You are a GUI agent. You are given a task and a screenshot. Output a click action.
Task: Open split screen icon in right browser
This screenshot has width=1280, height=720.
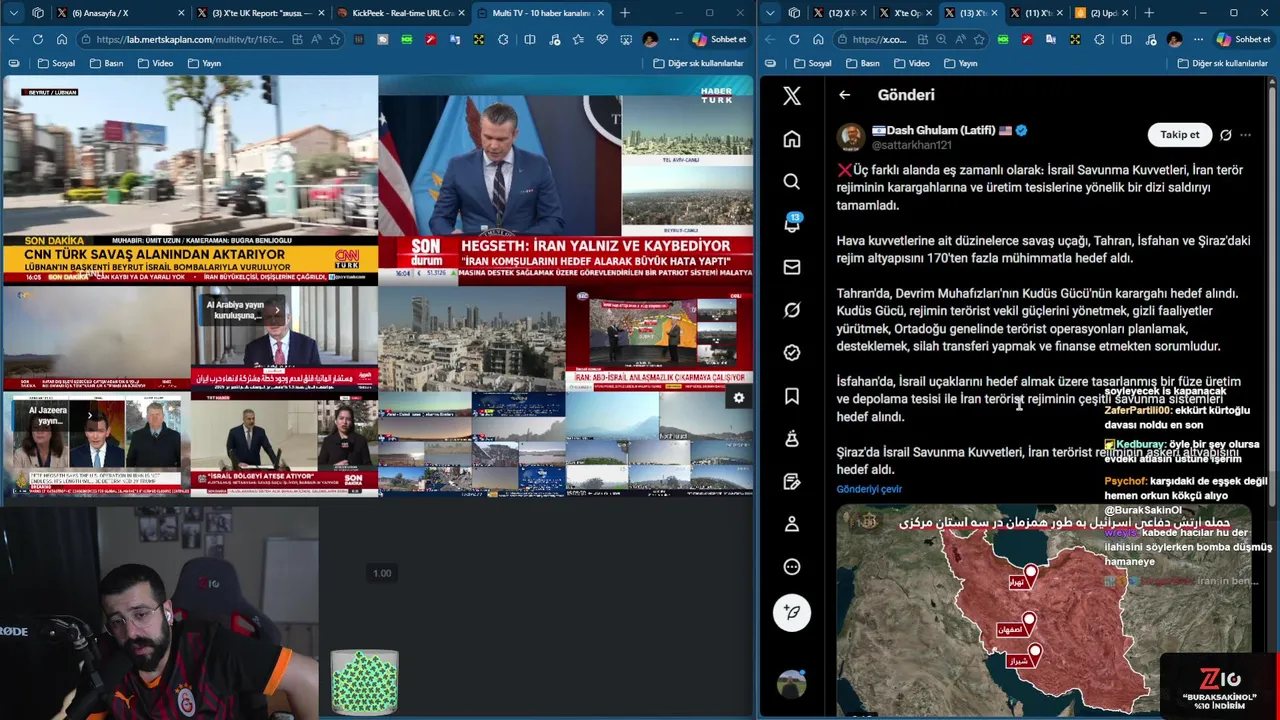tap(1125, 39)
